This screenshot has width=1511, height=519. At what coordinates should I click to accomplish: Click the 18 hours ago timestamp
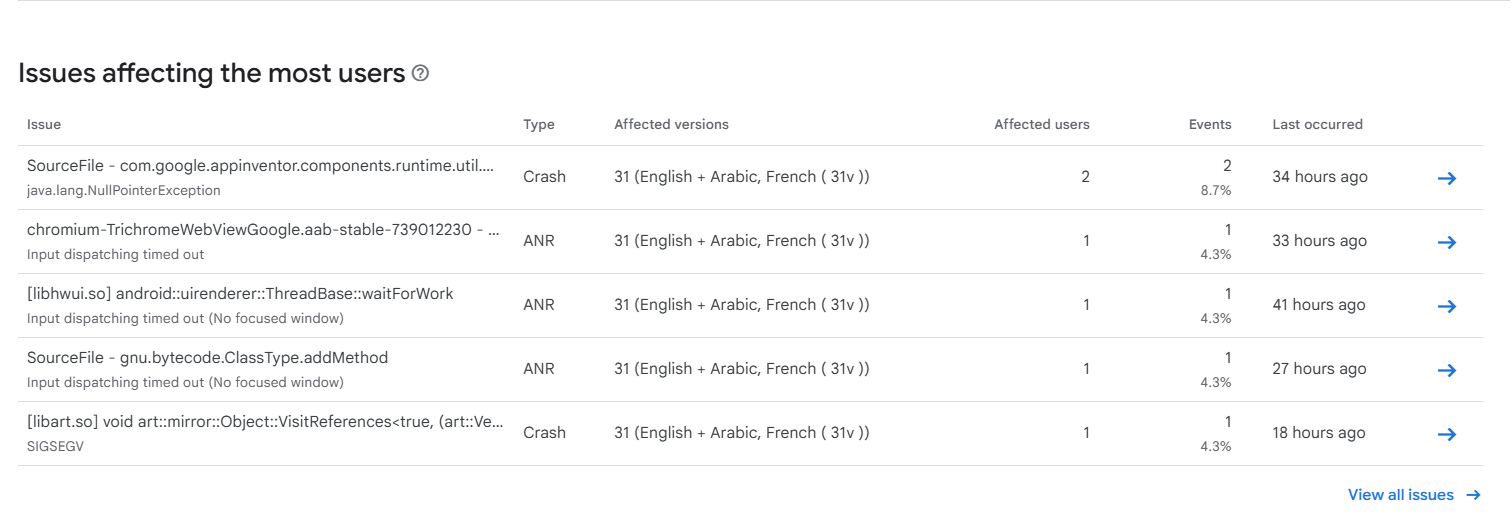[x=1318, y=433]
